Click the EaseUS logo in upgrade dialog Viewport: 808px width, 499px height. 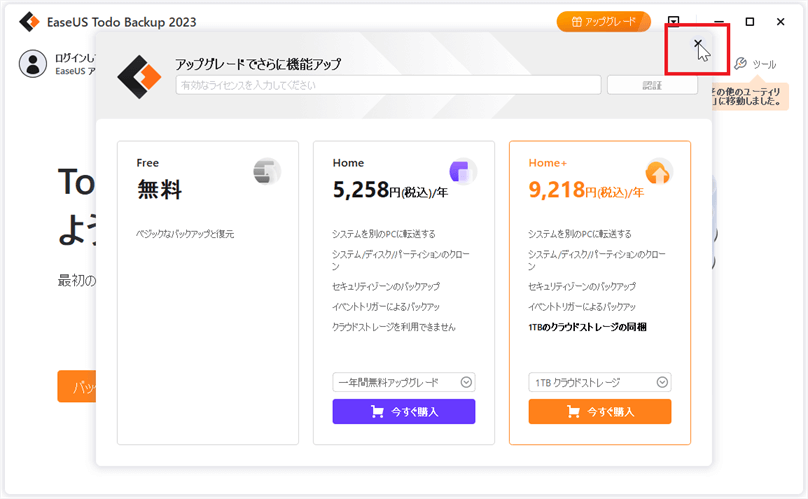(139, 75)
